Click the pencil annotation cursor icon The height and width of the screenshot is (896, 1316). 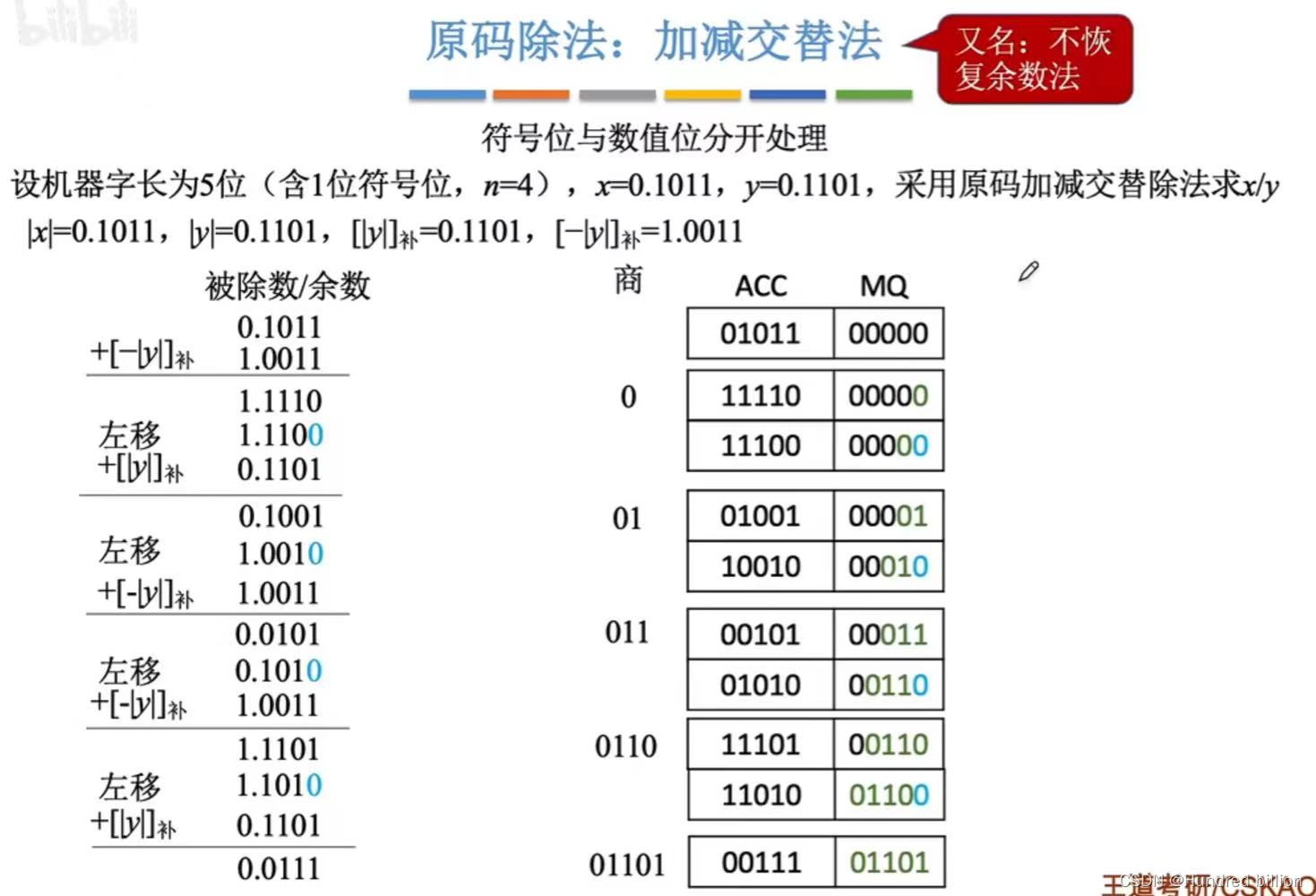(x=1028, y=271)
